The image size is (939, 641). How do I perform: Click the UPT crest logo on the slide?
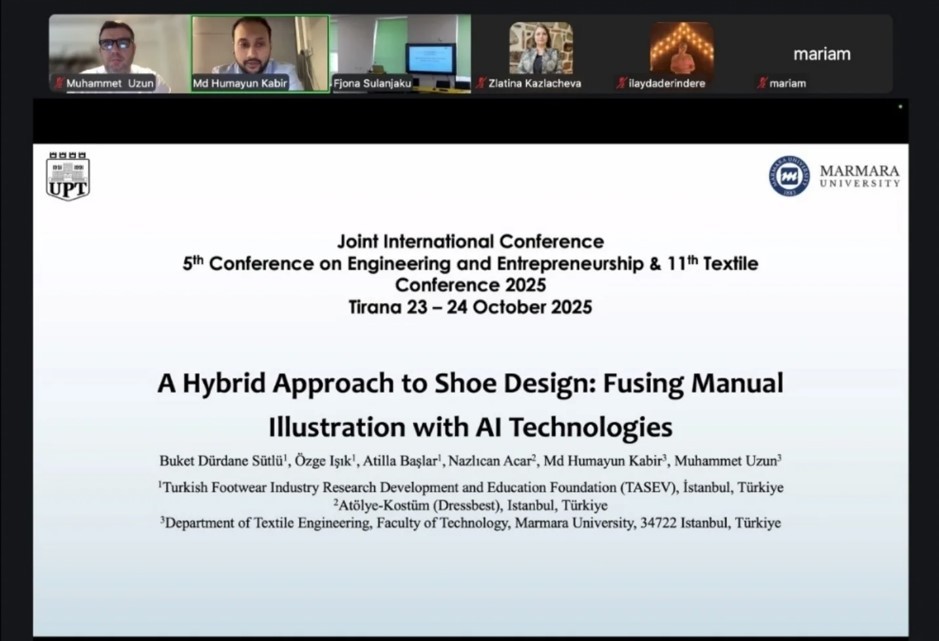(x=68, y=176)
